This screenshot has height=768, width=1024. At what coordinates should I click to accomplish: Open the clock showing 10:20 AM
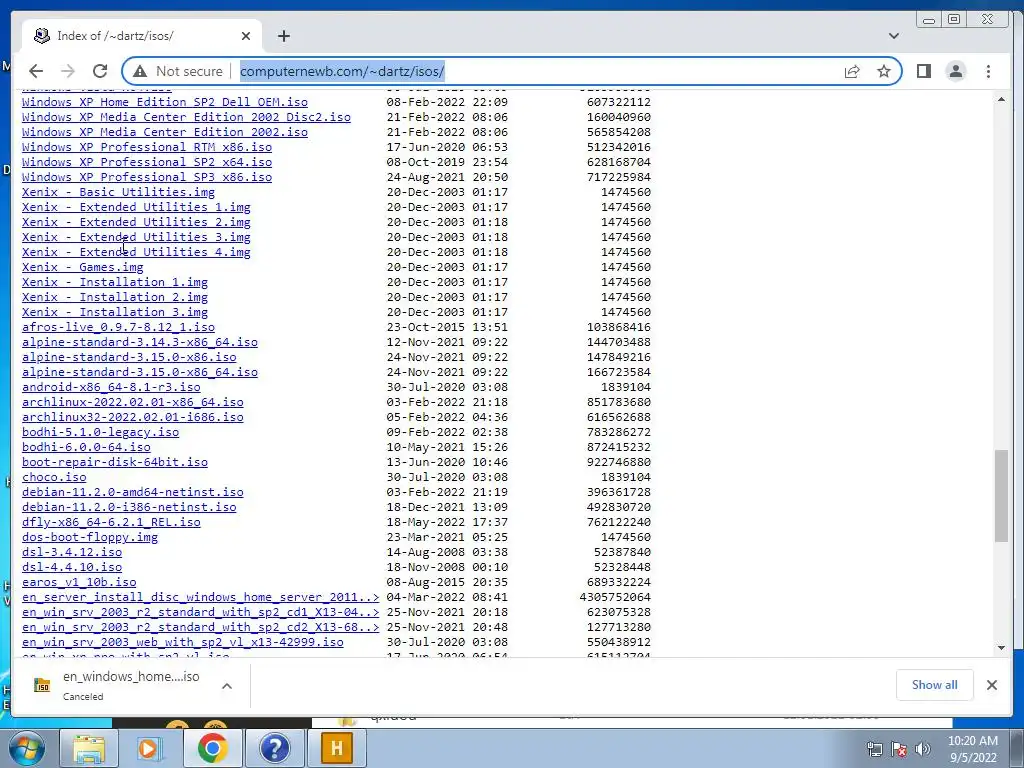[973, 748]
